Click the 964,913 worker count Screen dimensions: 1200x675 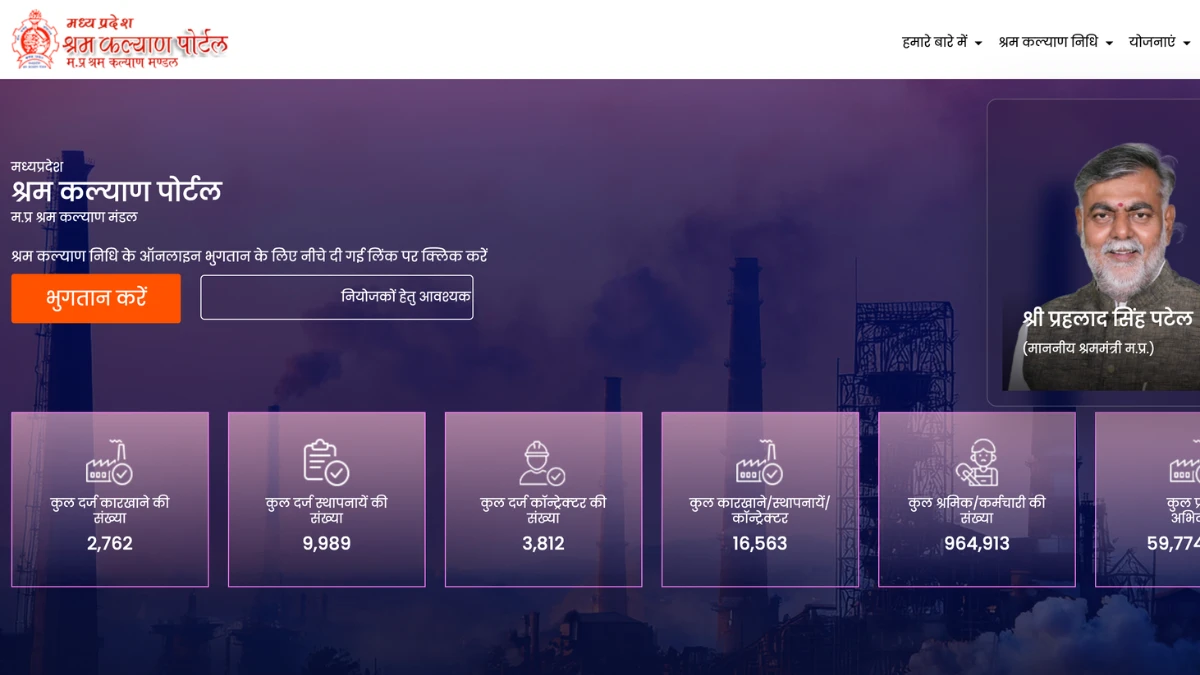(x=976, y=544)
